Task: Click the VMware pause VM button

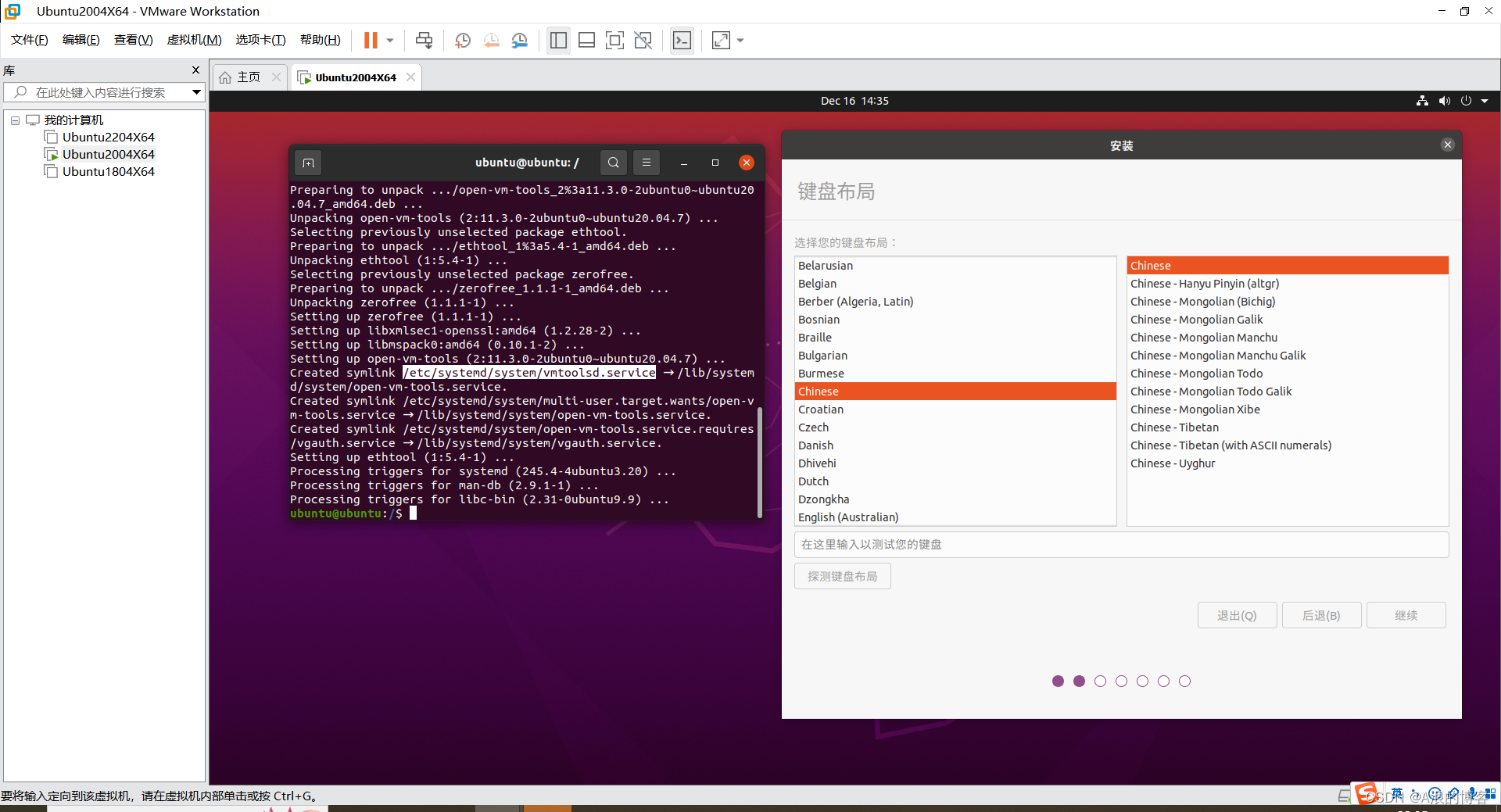Action: pos(371,40)
